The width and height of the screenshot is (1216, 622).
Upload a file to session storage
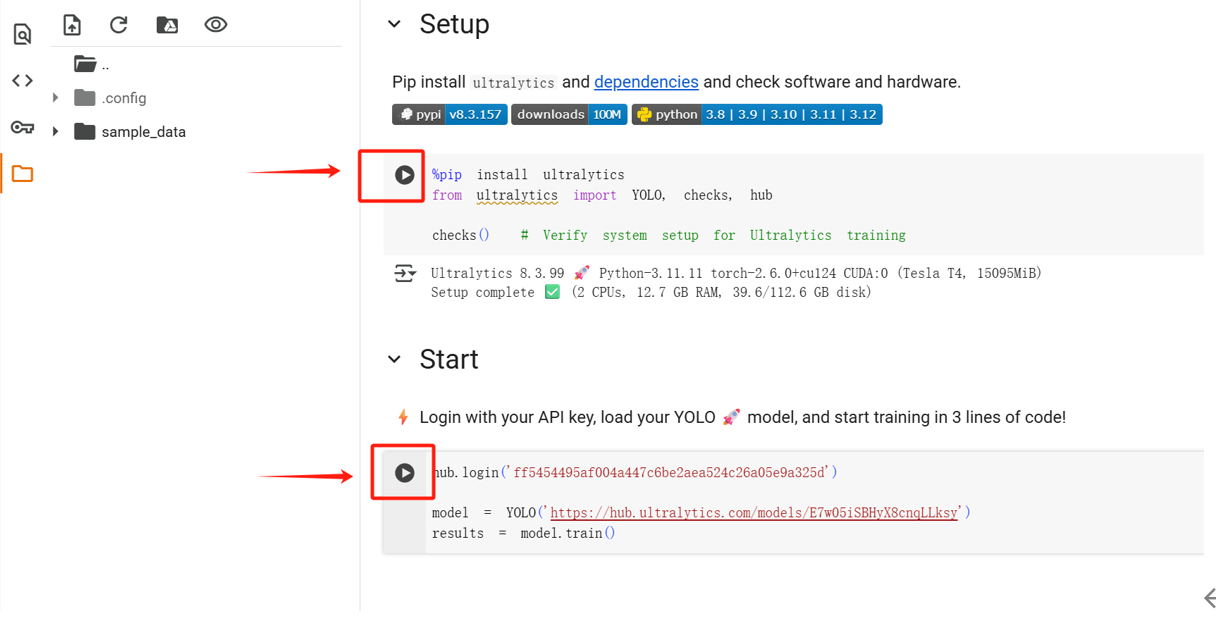[x=72, y=24]
